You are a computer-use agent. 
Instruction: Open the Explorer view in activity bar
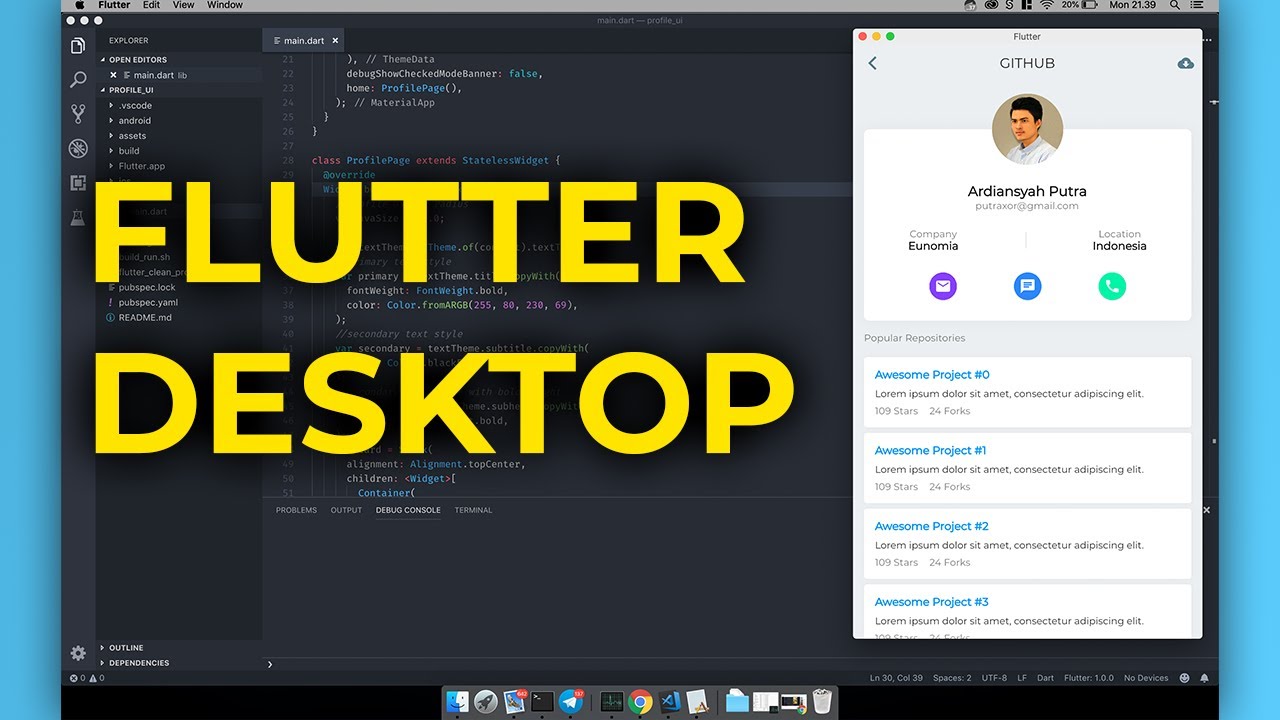click(x=78, y=46)
